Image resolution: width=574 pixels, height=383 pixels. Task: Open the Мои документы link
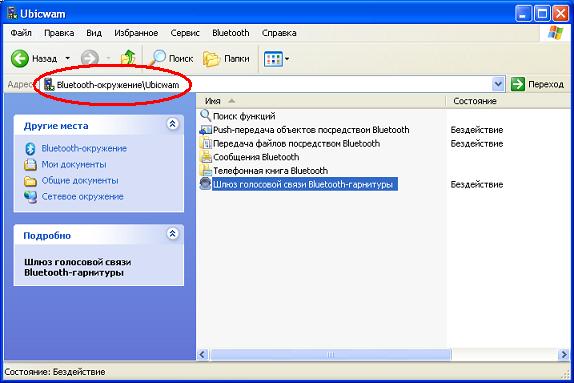point(74,164)
